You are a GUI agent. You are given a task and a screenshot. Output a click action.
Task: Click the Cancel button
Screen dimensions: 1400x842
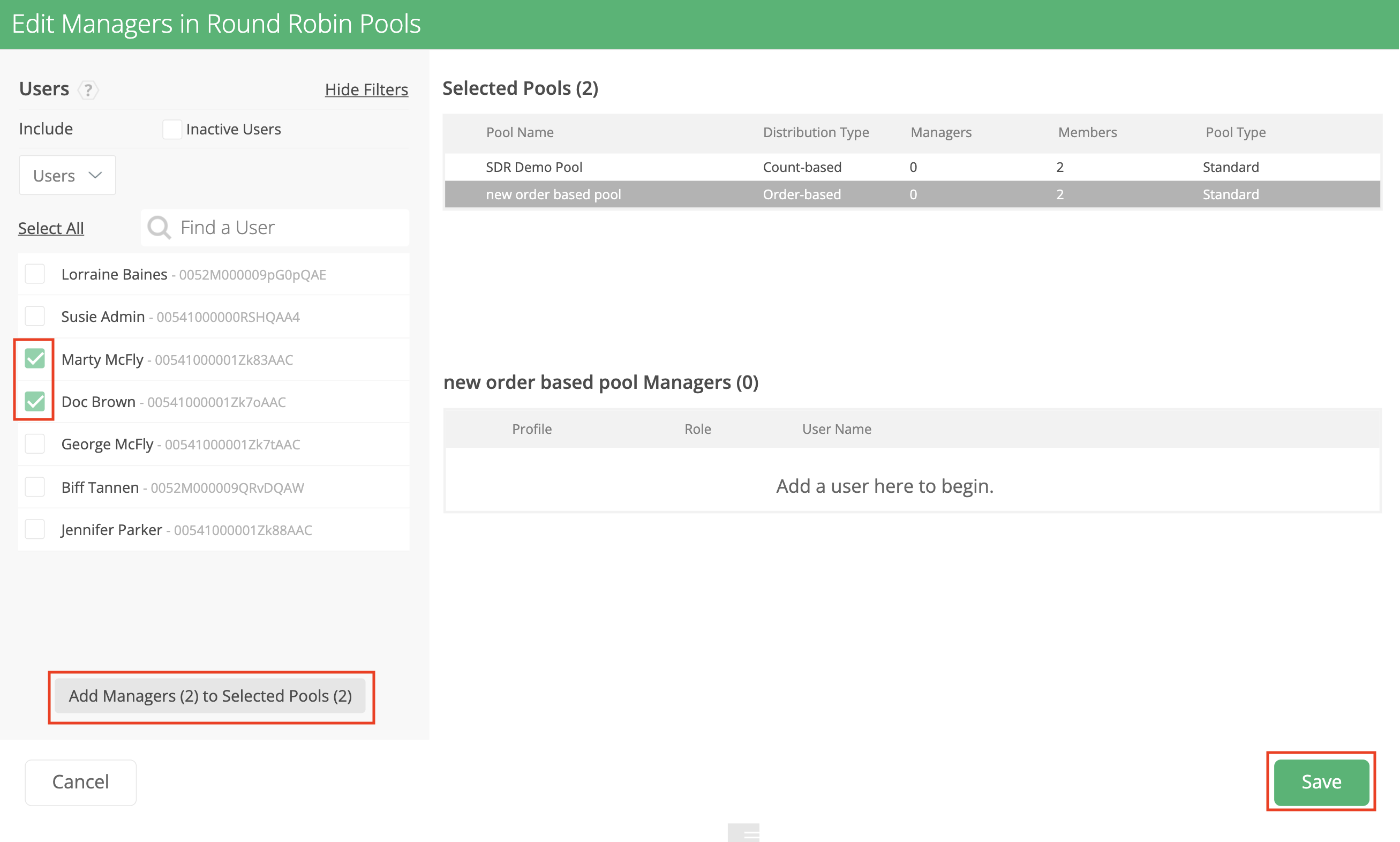[80, 782]
